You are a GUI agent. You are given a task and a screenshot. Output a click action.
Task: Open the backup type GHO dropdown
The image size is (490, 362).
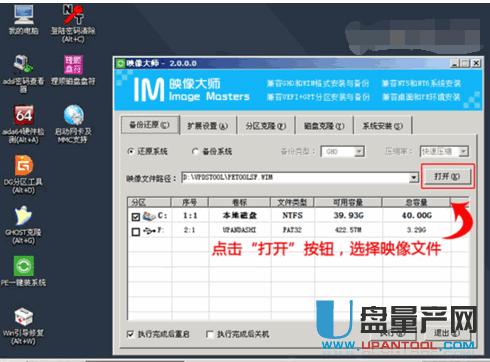(358, 152)
